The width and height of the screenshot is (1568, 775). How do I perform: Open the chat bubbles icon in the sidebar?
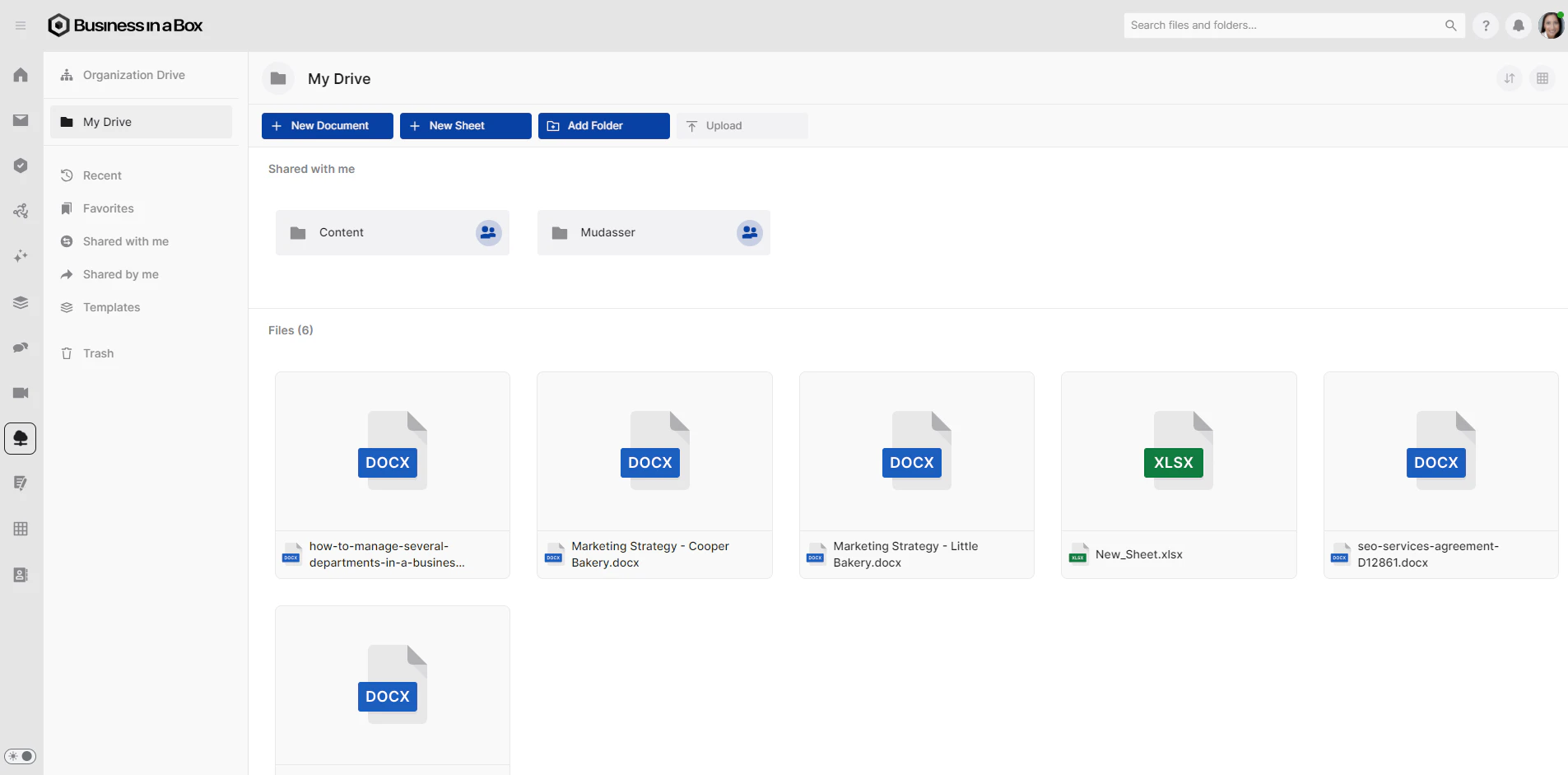coord(21,348)
